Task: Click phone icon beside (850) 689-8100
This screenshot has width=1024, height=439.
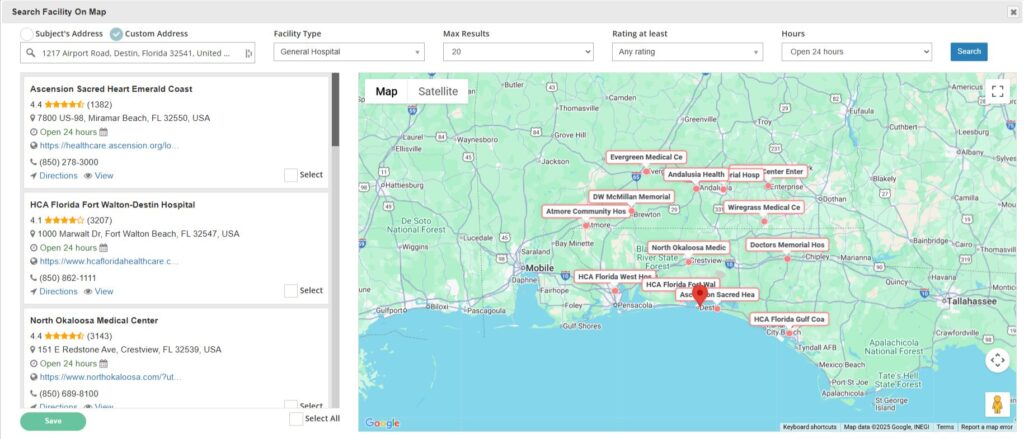Action: coord(33,394)
